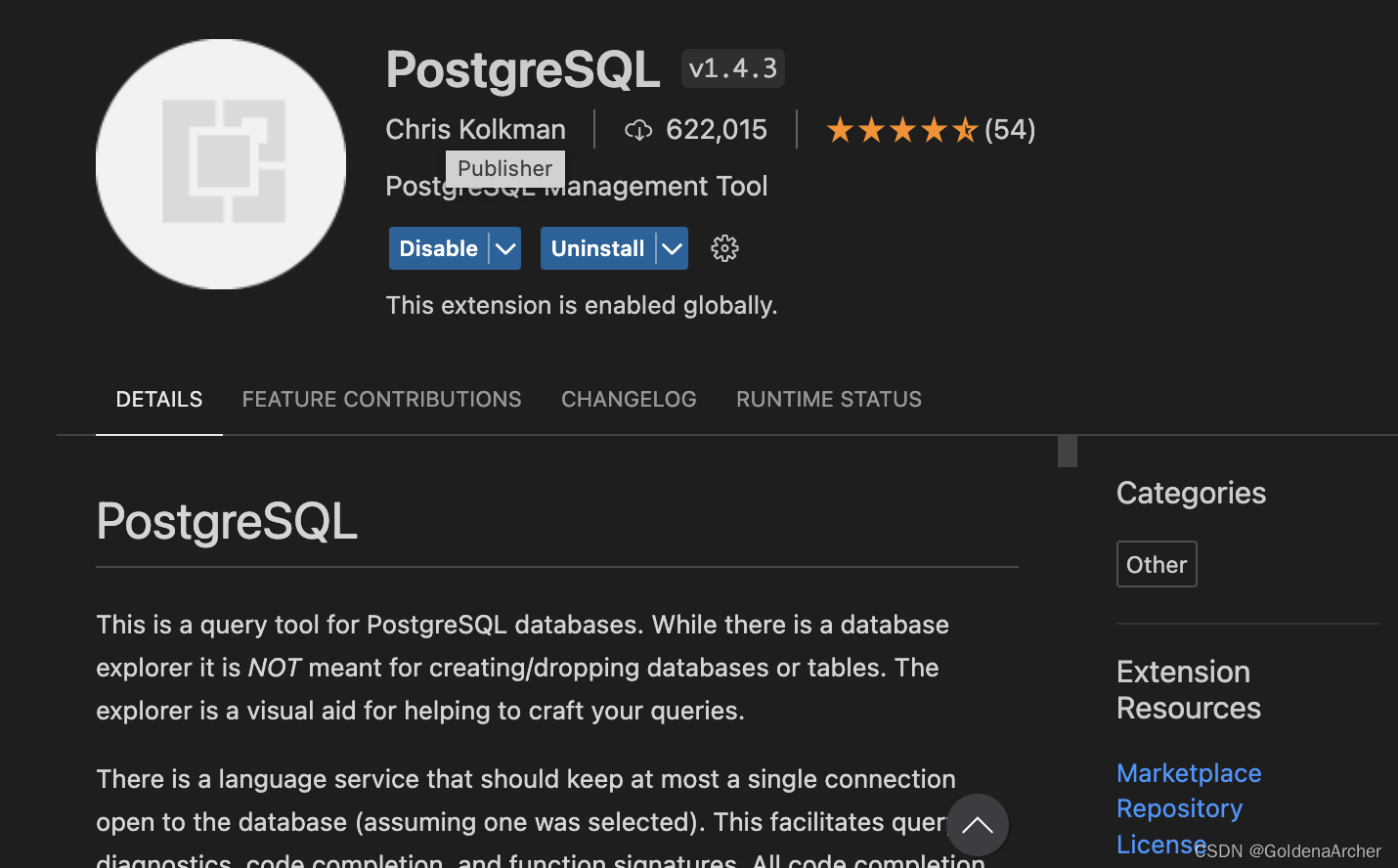Switch to the FEATURE CONTRIBUTIONS tab
Image resolution: width=1398 pixels, height=868 pixels.
pyautogui.click(x=381, y=399)
